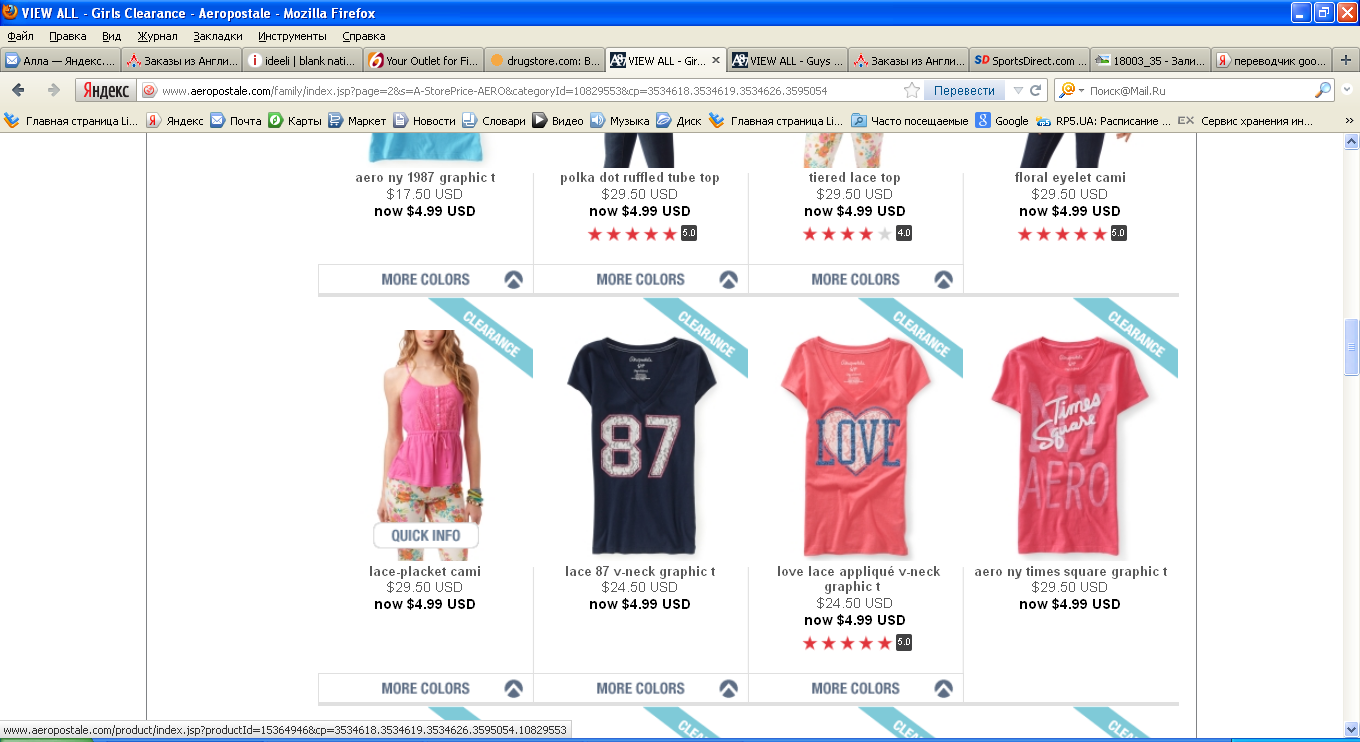Open the Справка menu
This screenshot has height=742, width=1360.
click(x=363, y=36)
